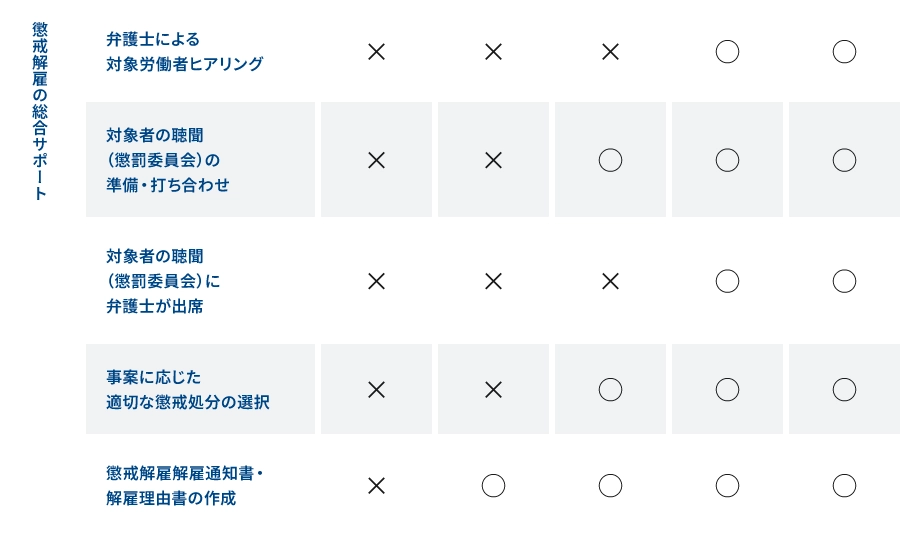The height and width of the screenshot is (536, 900).
Task: Click the fourth-column circle in 対象労働者ヒアリング row
Action: (x=727, y=52)
